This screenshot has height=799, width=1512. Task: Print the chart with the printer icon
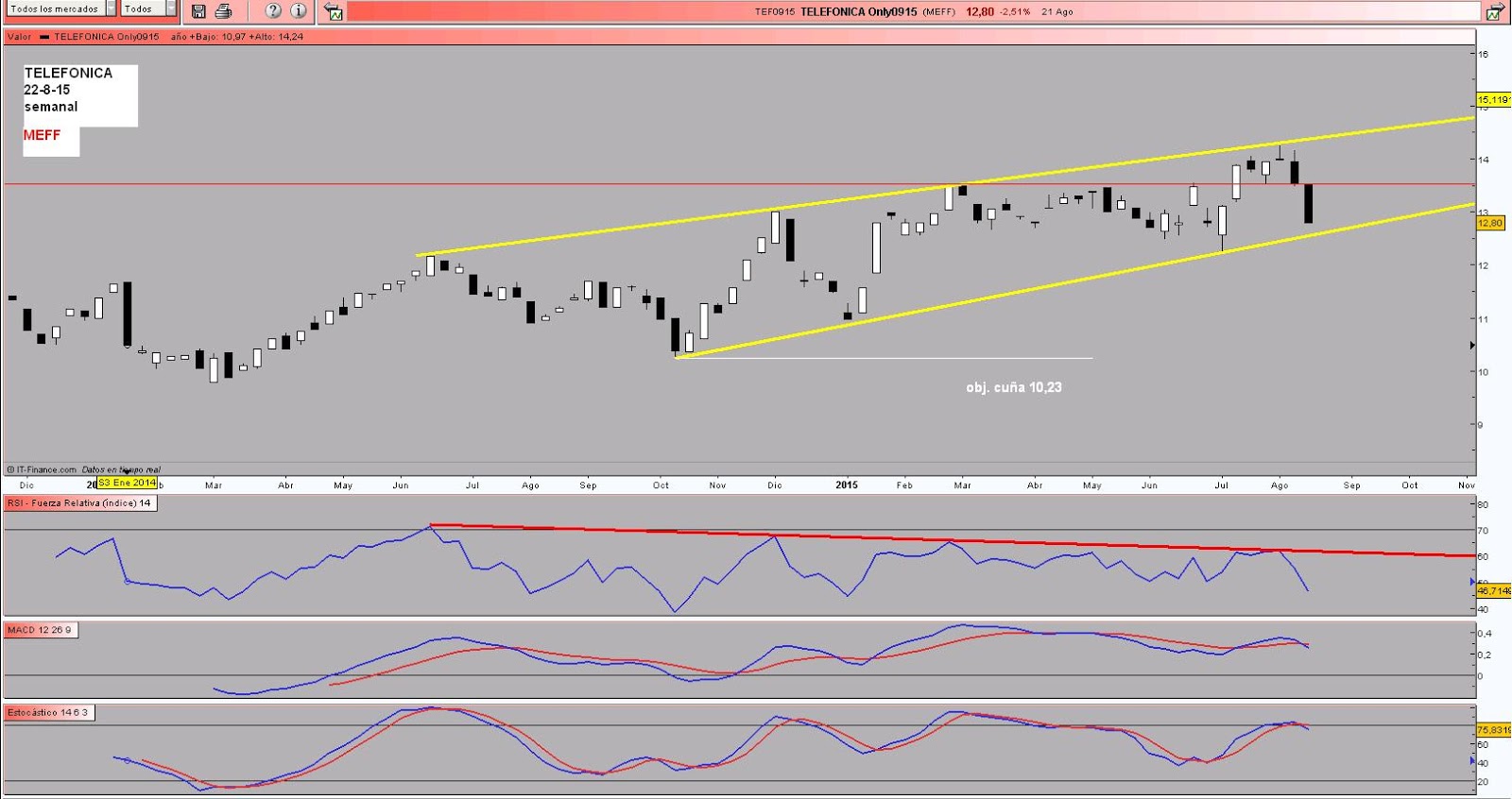tap(224, 11)
